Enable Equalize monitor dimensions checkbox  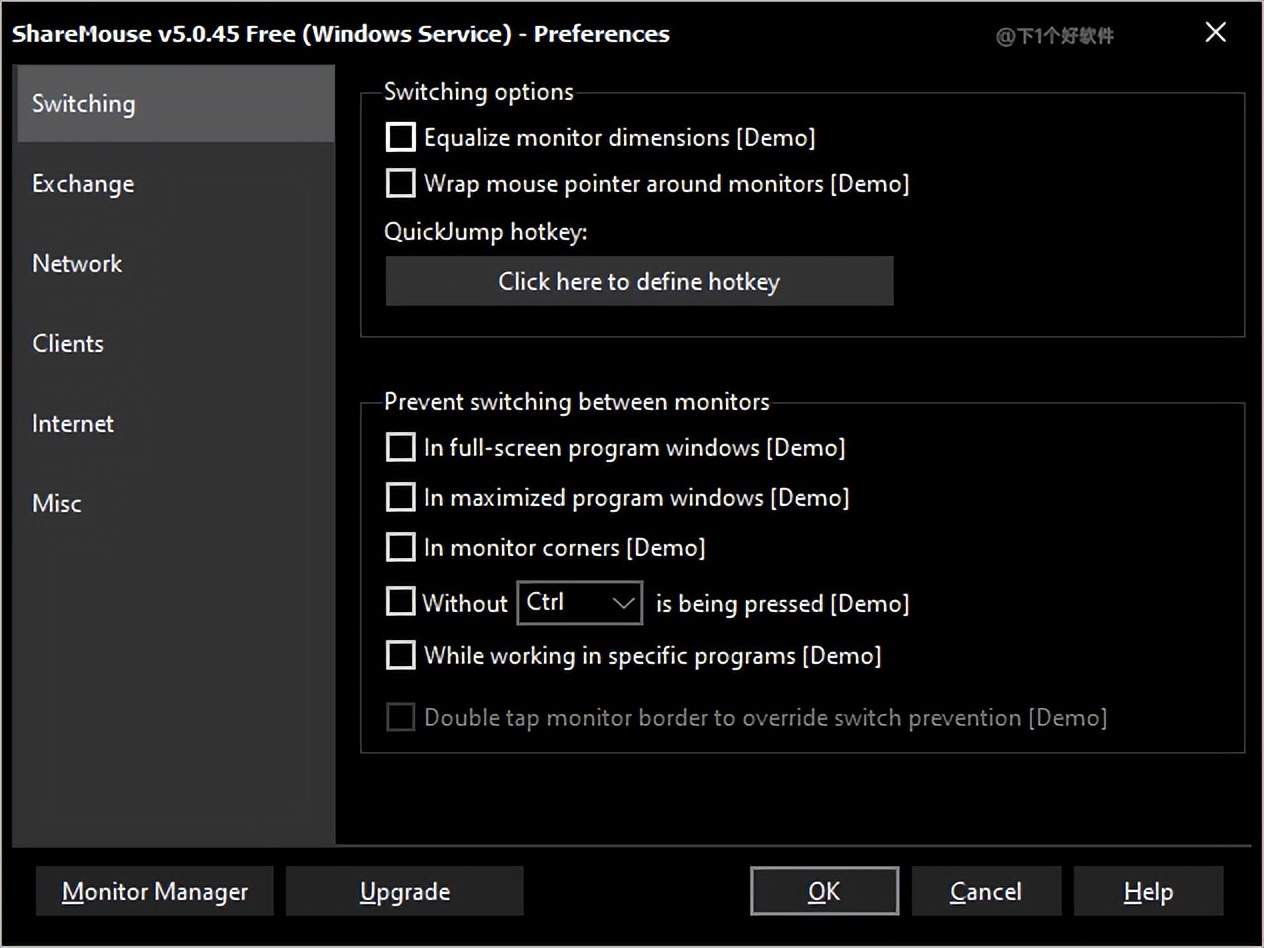[x=401, y=137]
